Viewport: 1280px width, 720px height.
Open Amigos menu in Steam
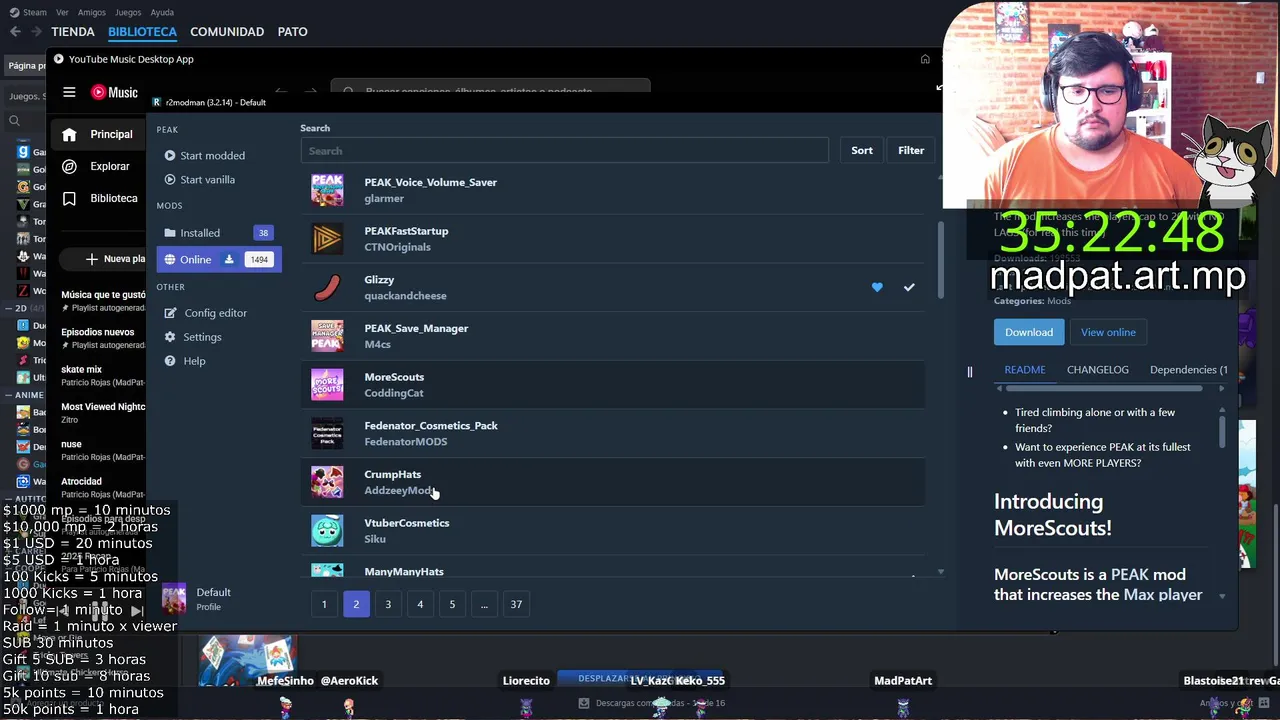point(92,12)
